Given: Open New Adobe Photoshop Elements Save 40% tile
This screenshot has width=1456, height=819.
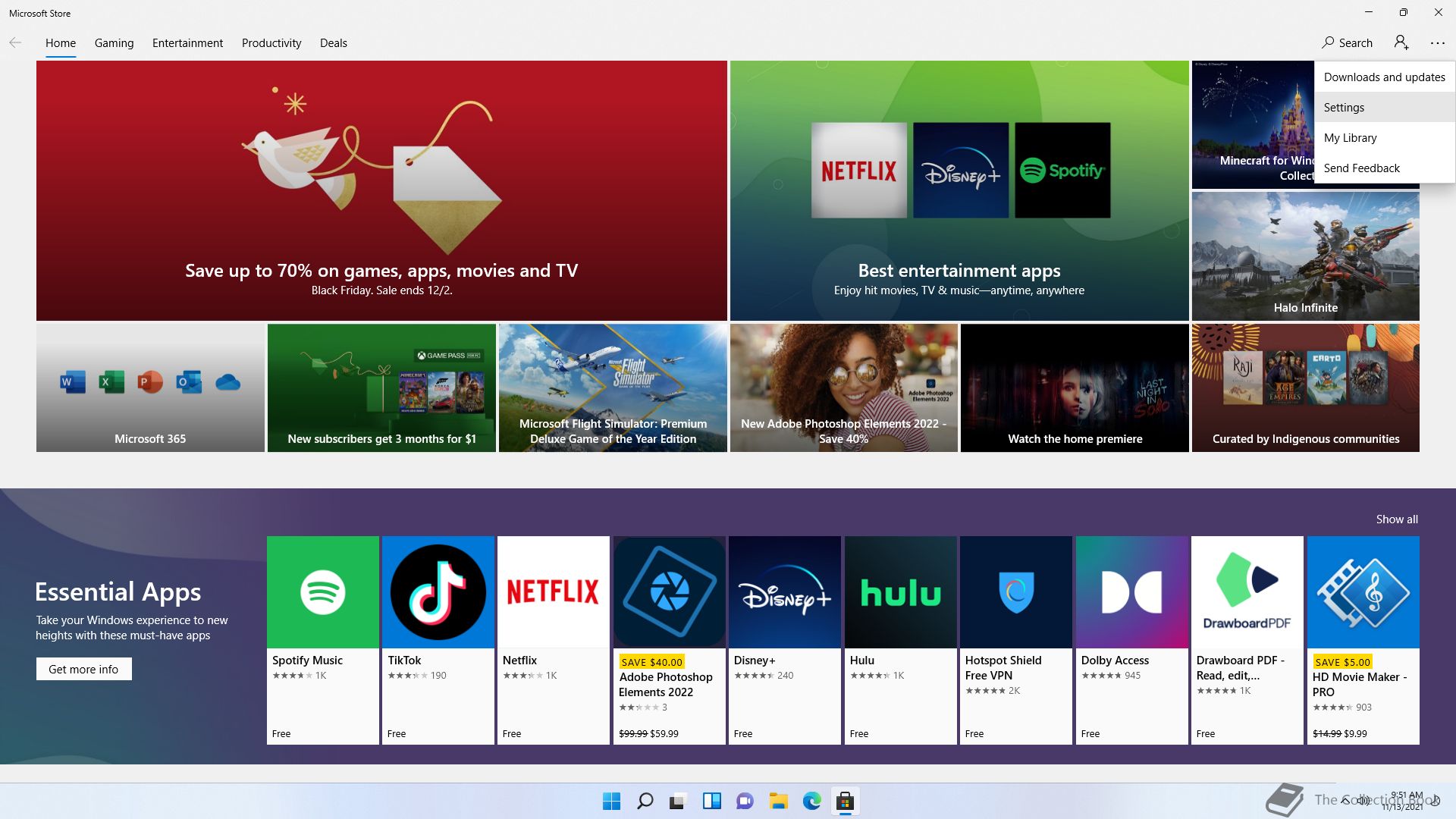Looking at the screenshot, I should [x=844, y=388].
